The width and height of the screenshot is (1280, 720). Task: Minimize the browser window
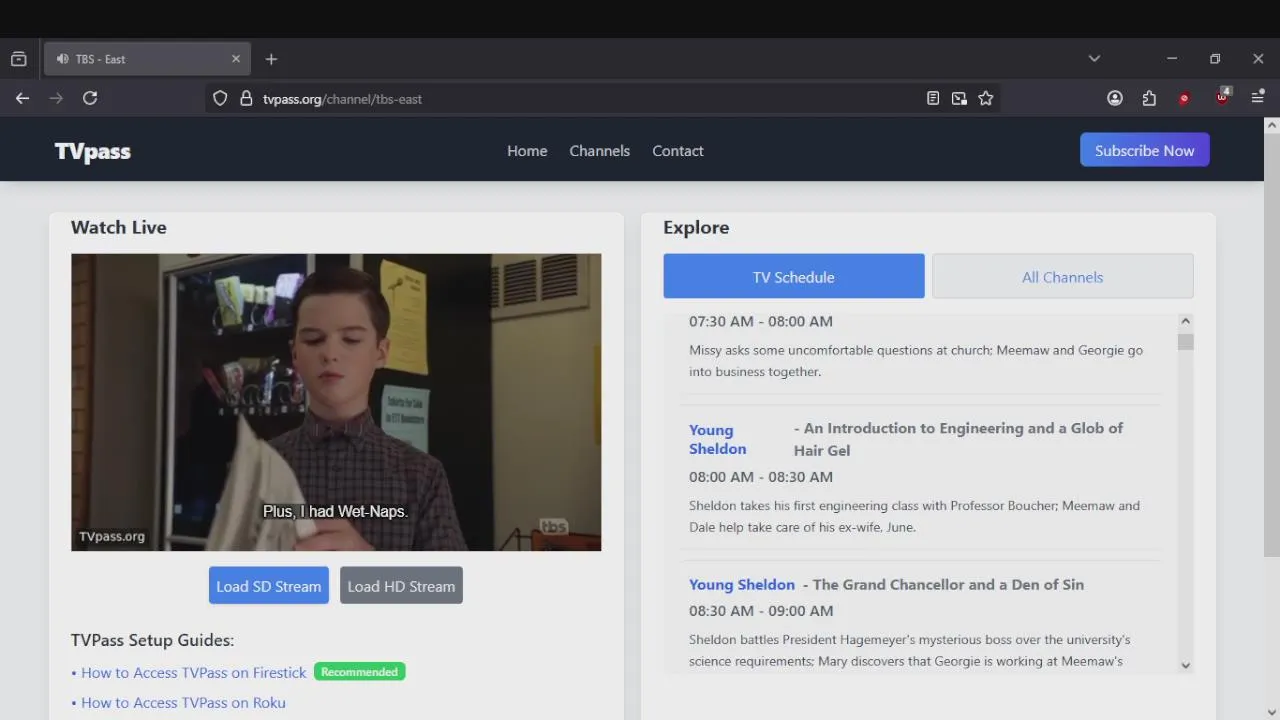1172,59
